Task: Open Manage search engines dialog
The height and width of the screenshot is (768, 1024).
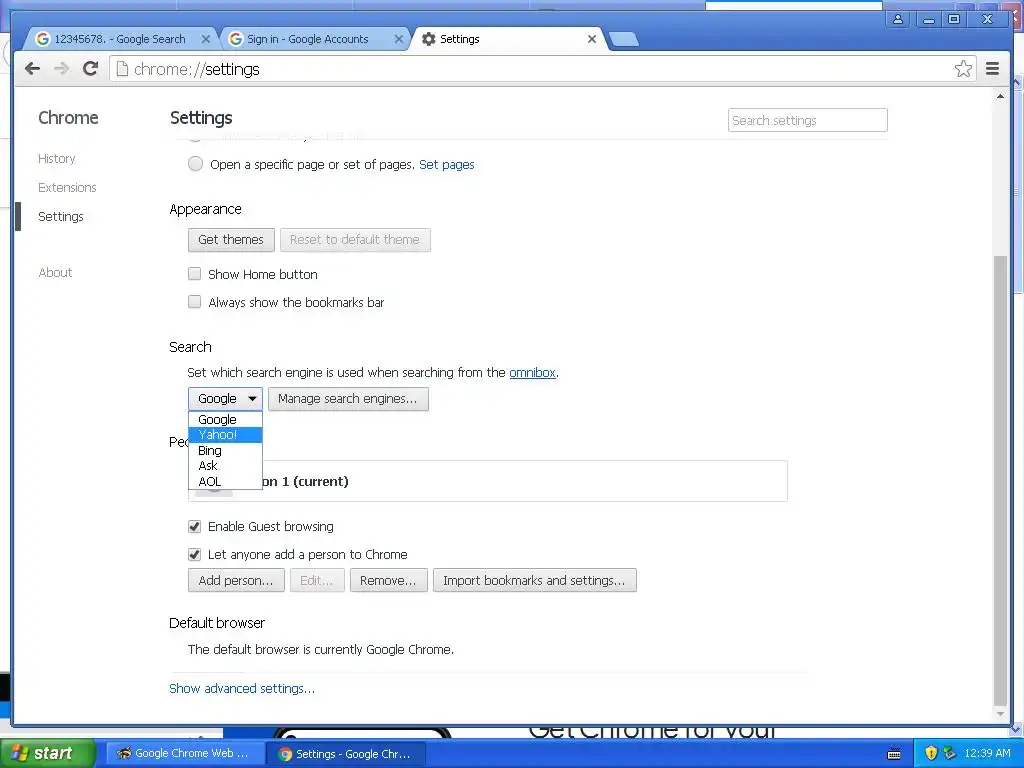Action: pos(348,398)
